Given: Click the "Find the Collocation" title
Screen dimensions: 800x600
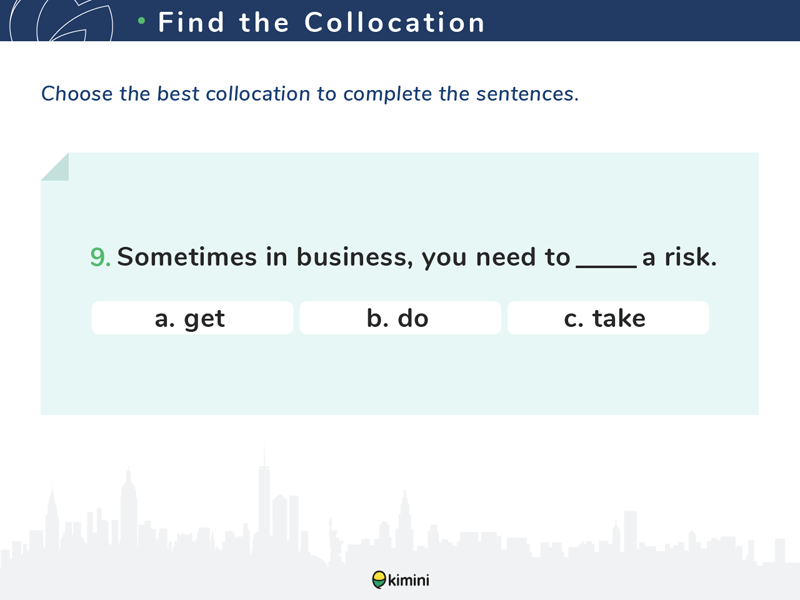Looking at the screenshot, I should pyautogui.click(x=321, y=22).
